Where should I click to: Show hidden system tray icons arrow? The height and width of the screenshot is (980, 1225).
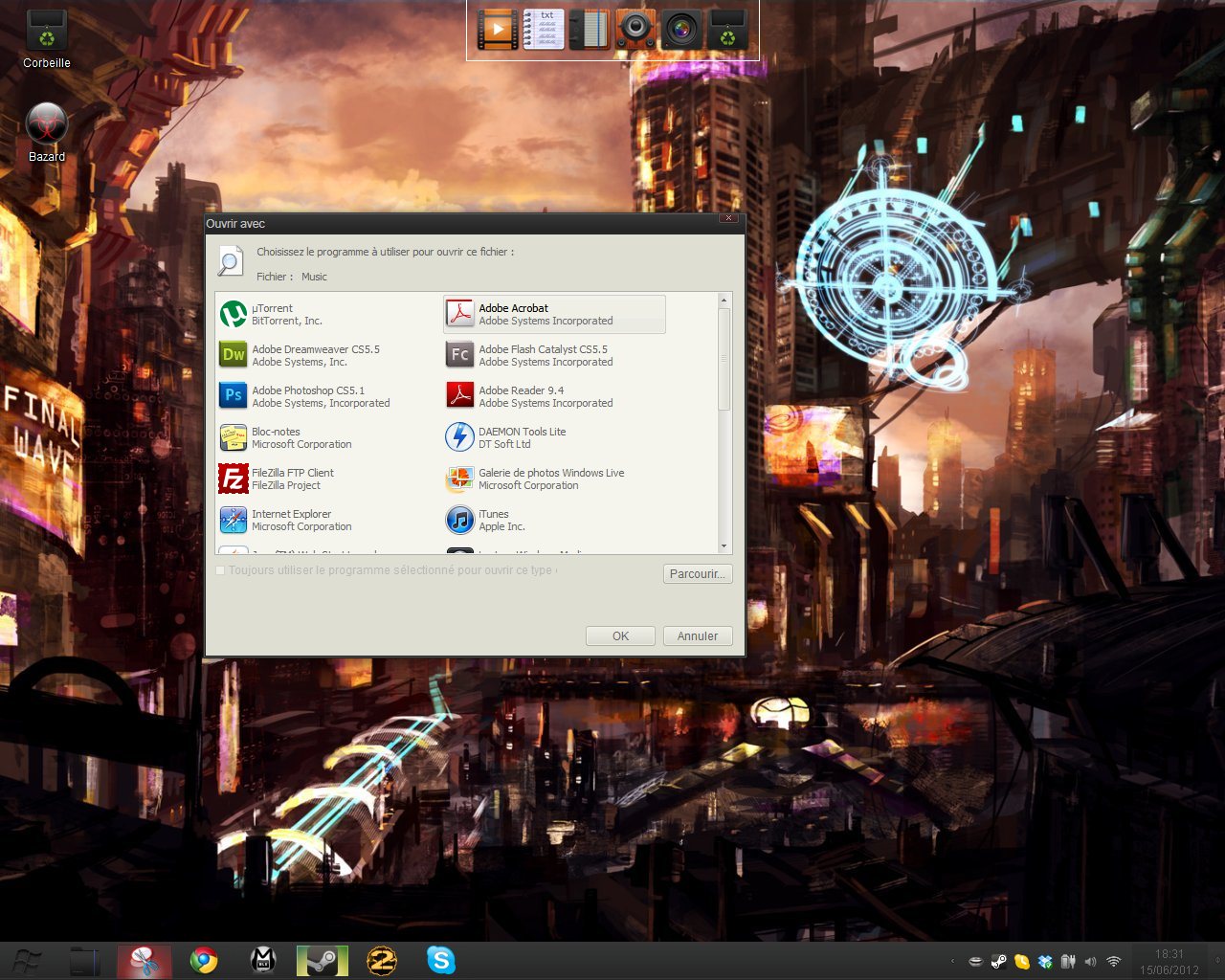[952, 962]
